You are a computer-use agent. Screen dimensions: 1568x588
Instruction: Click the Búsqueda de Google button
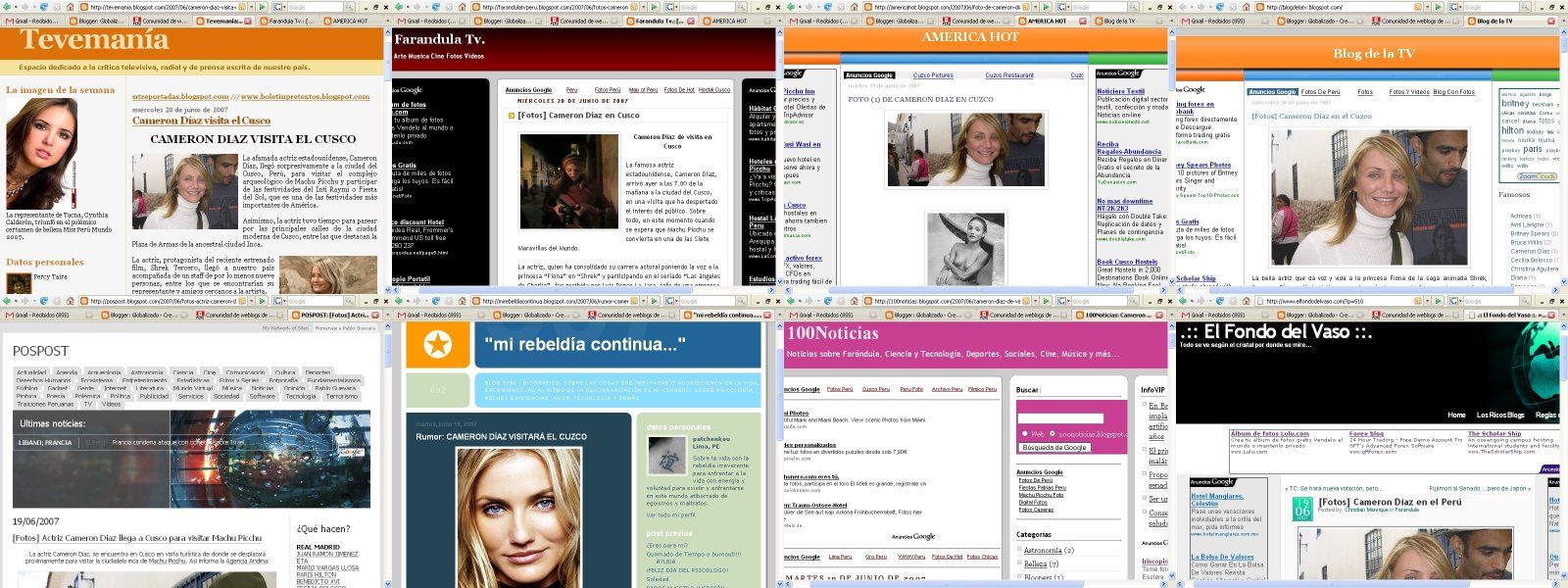pos(1054,447)
